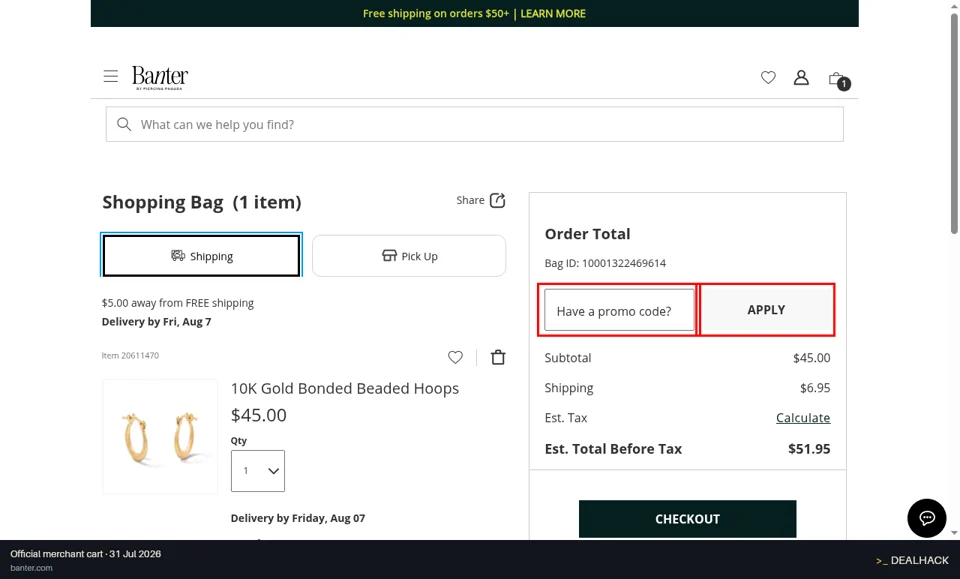Share the shopping bag
This screenshot has height=579, width=960.
click(x=481, y=200)
